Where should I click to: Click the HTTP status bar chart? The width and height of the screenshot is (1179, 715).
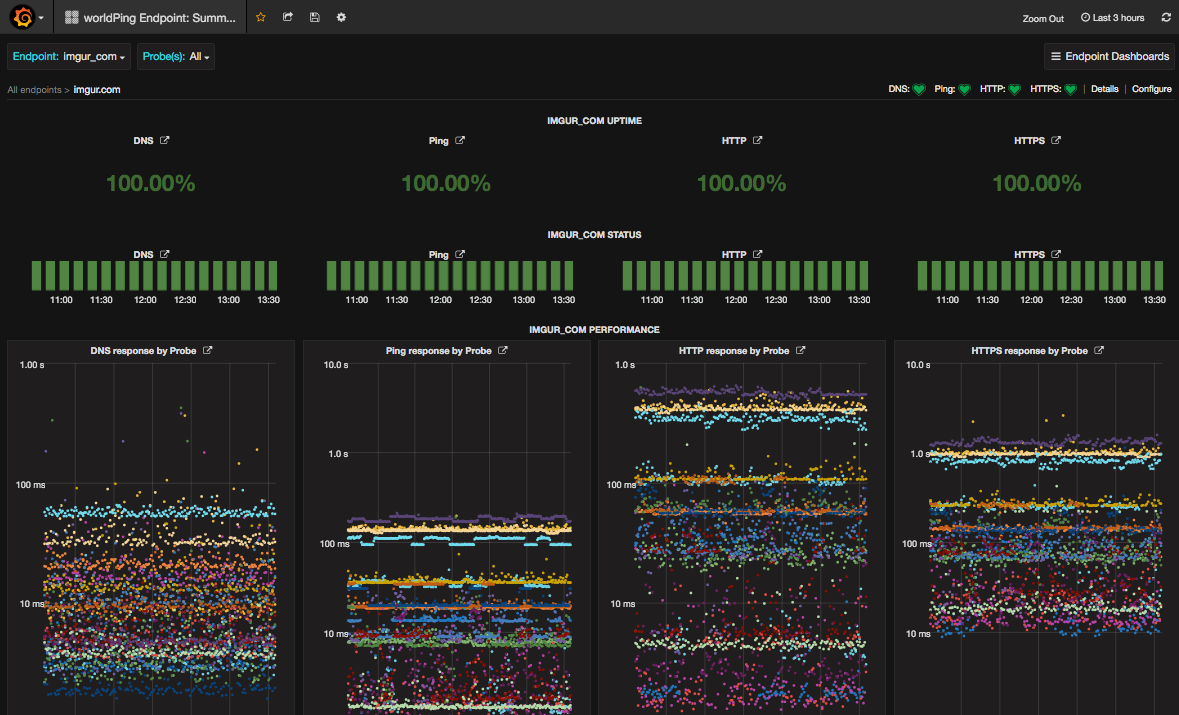(745, 276)
